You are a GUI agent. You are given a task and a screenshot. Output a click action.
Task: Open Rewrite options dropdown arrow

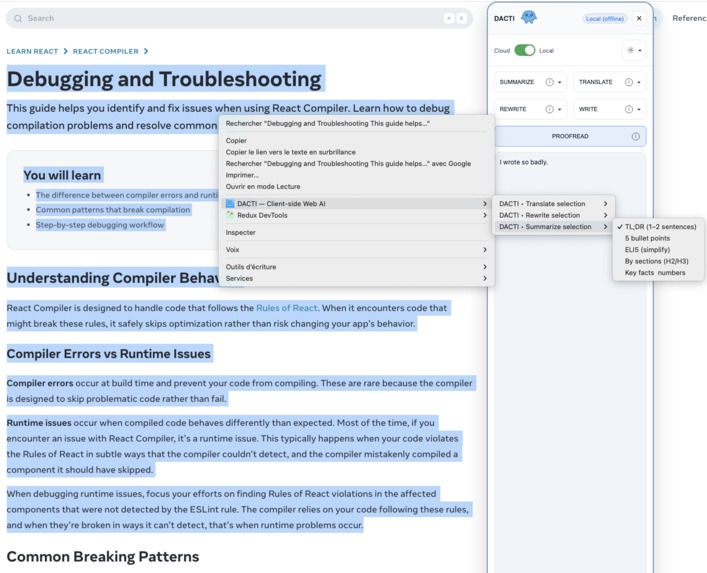(x=560, y=110)
